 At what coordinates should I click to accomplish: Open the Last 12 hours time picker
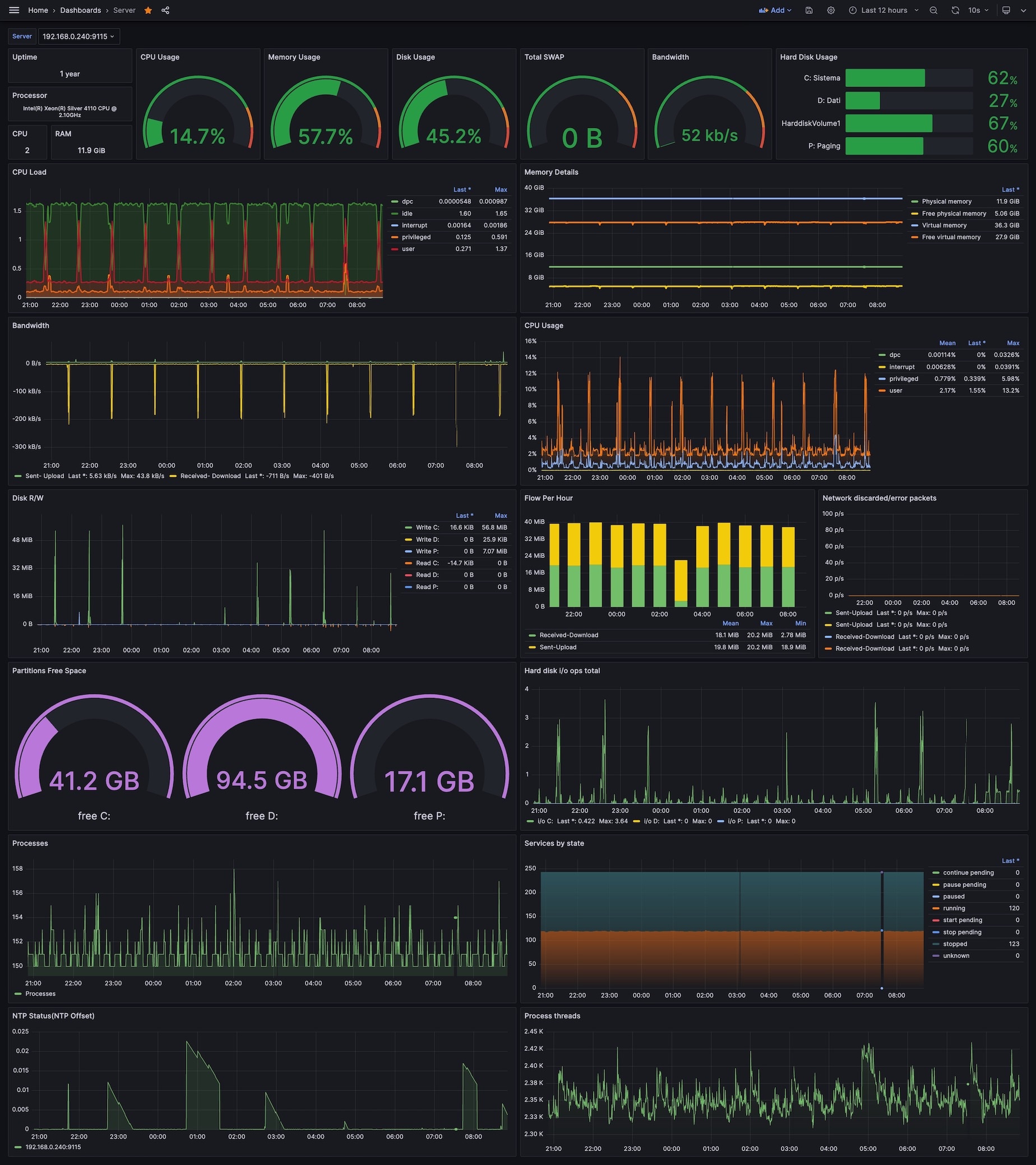(x=884, y=10)
